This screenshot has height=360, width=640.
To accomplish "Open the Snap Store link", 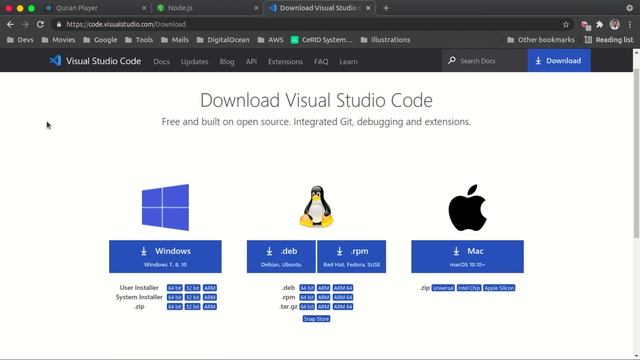I will coord(316,319).
